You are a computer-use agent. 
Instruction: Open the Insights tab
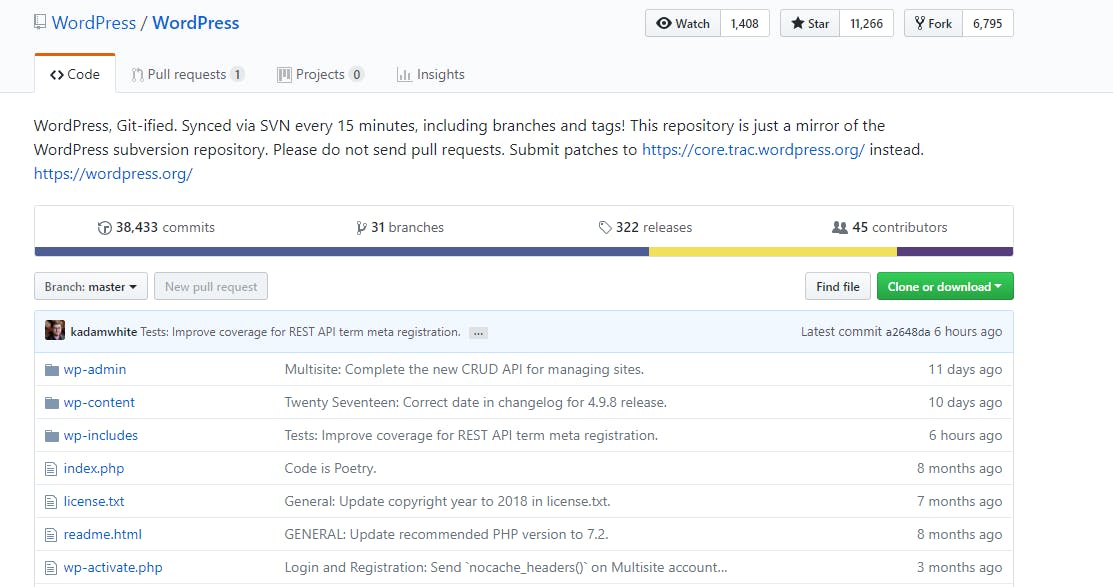[431, 75]
